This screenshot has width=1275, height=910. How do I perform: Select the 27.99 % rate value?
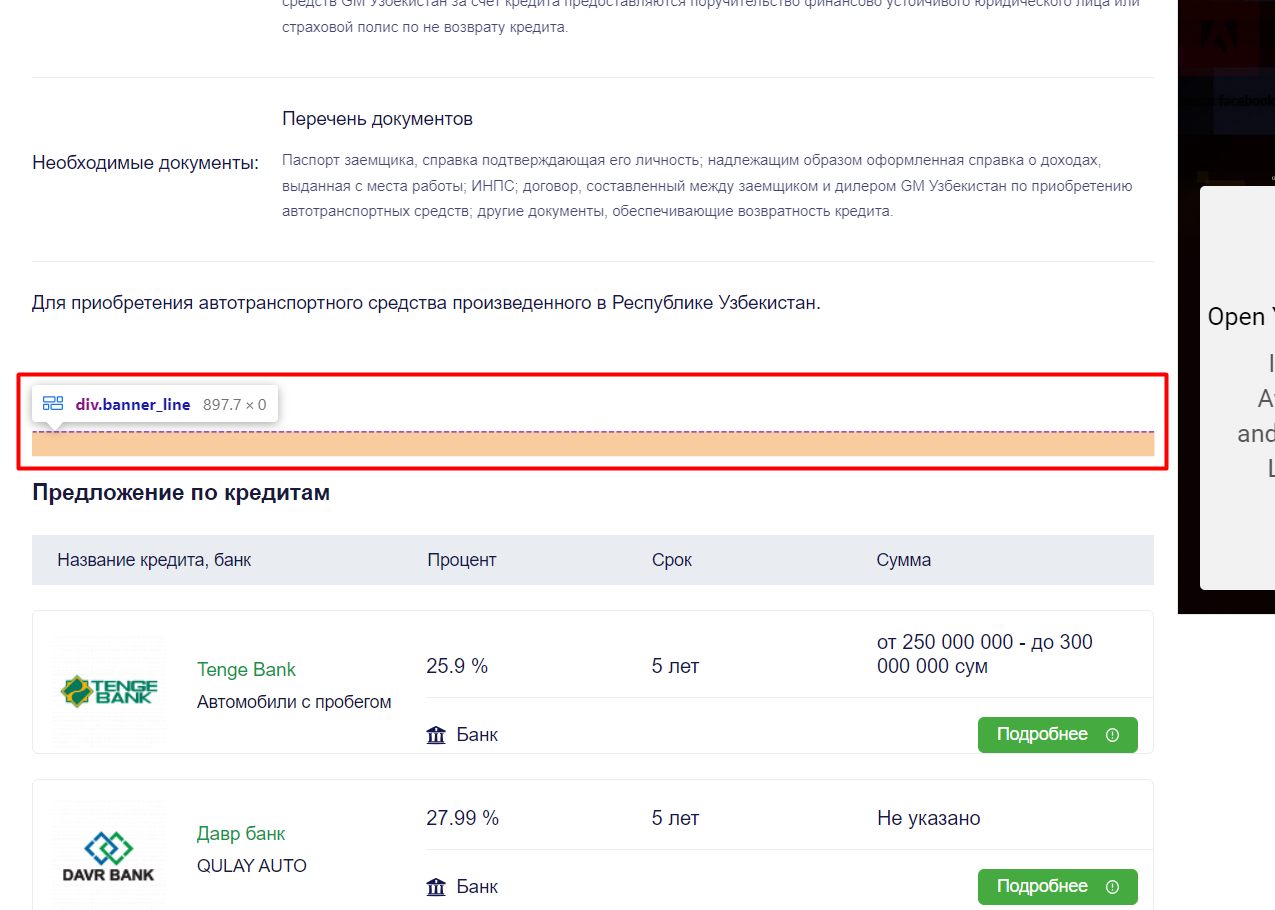coord(462,818)
